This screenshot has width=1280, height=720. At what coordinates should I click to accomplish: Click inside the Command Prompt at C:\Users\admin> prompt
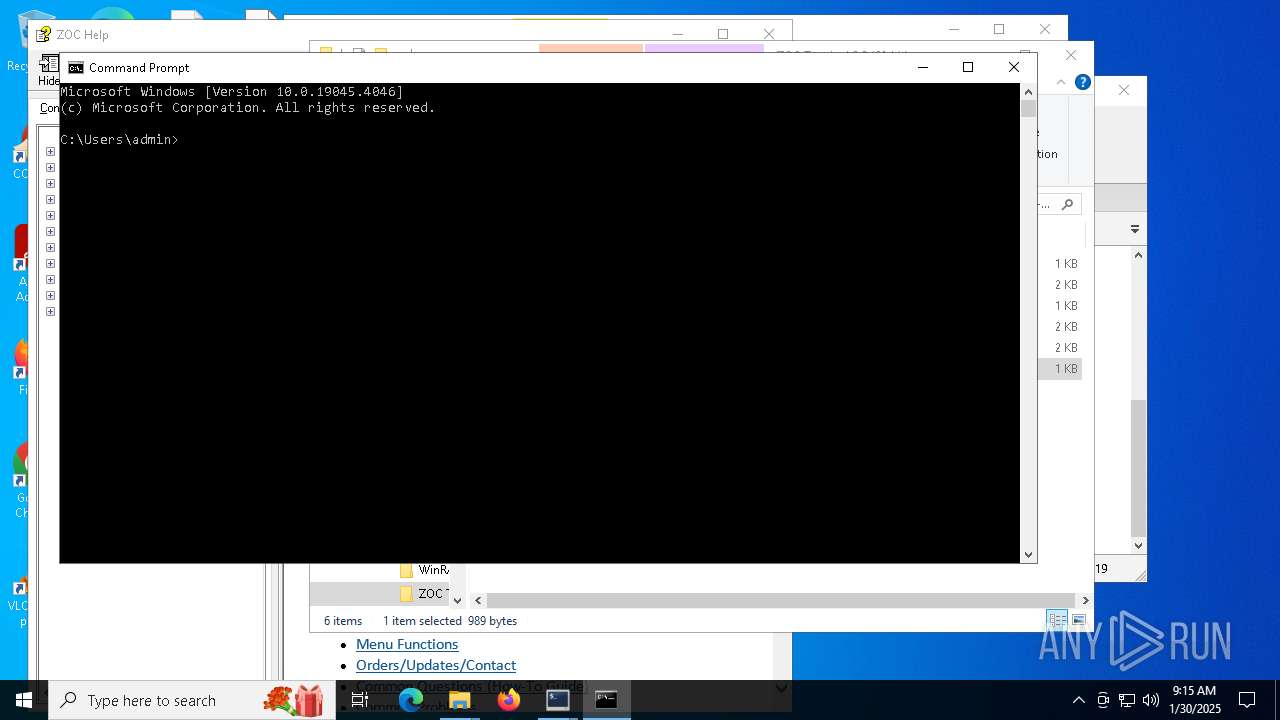pyautogui.click(x=119, y=139)
